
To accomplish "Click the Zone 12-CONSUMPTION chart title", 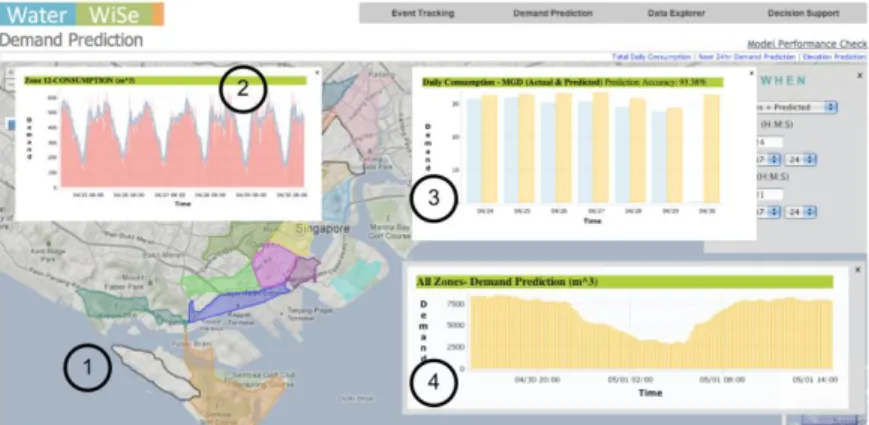I will [80, 80].
